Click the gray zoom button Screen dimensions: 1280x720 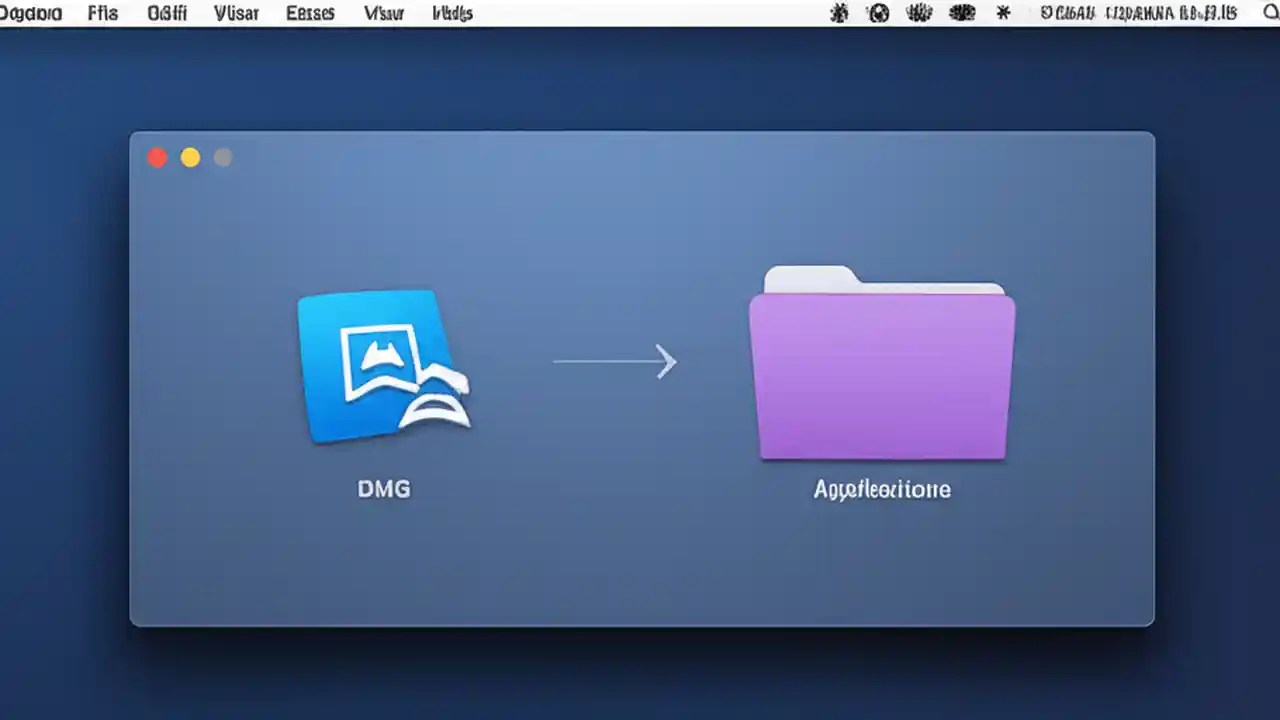point(222,157)
